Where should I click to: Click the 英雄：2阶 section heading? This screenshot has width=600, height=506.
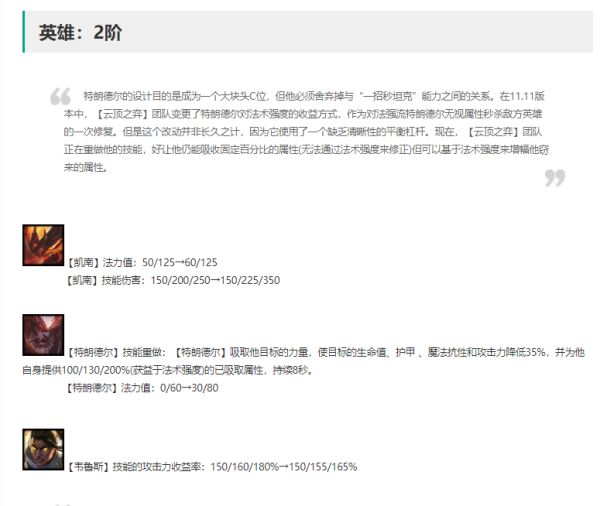pos(80,33)
